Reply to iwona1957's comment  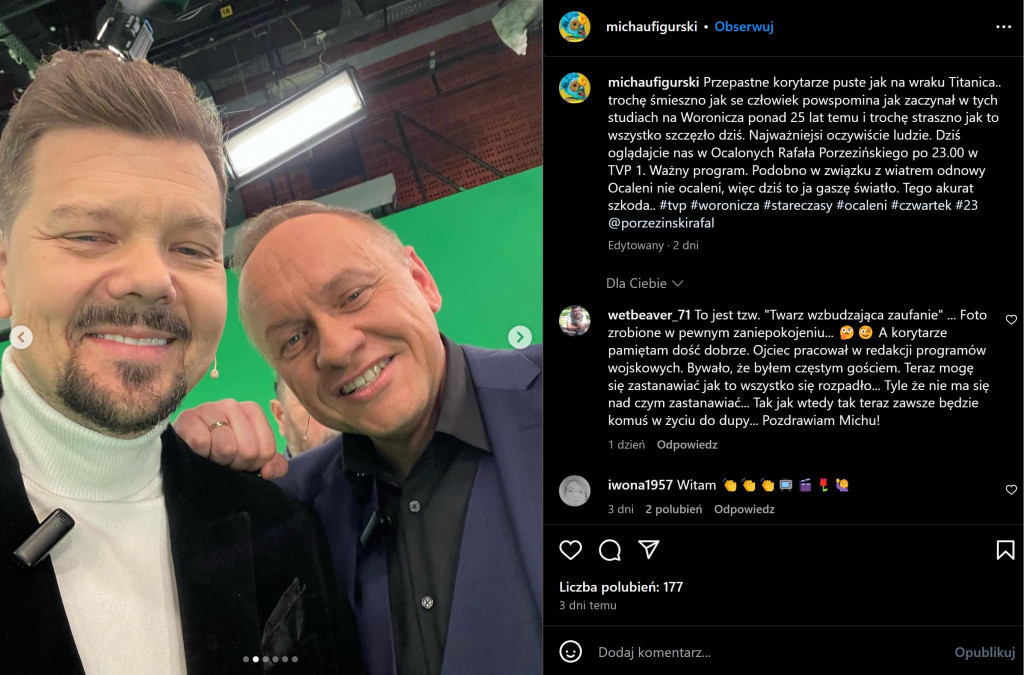click(744, 509)
